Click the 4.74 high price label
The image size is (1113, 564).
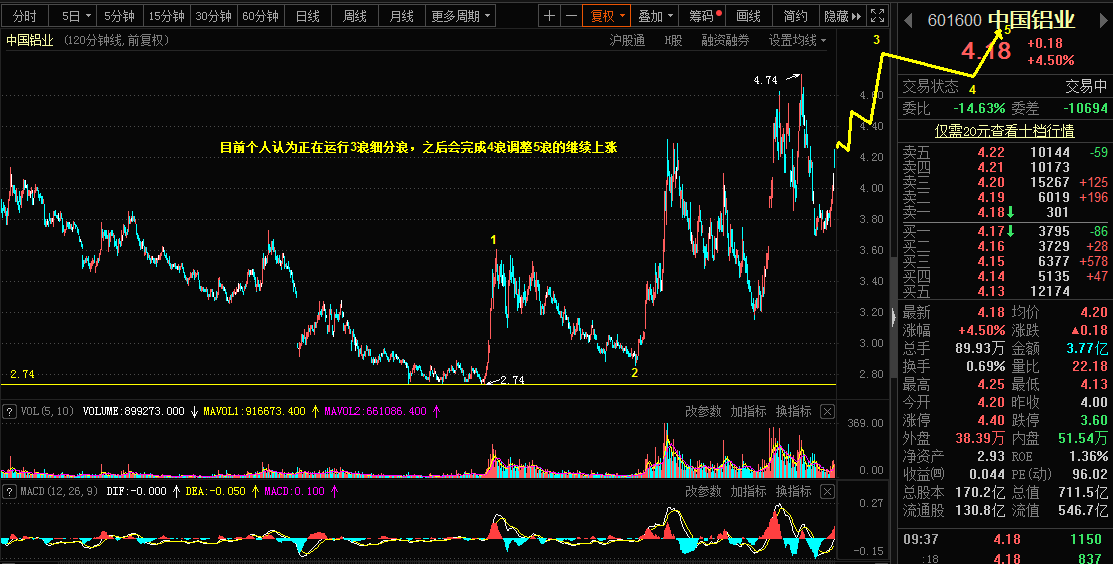tap(765, 81)
